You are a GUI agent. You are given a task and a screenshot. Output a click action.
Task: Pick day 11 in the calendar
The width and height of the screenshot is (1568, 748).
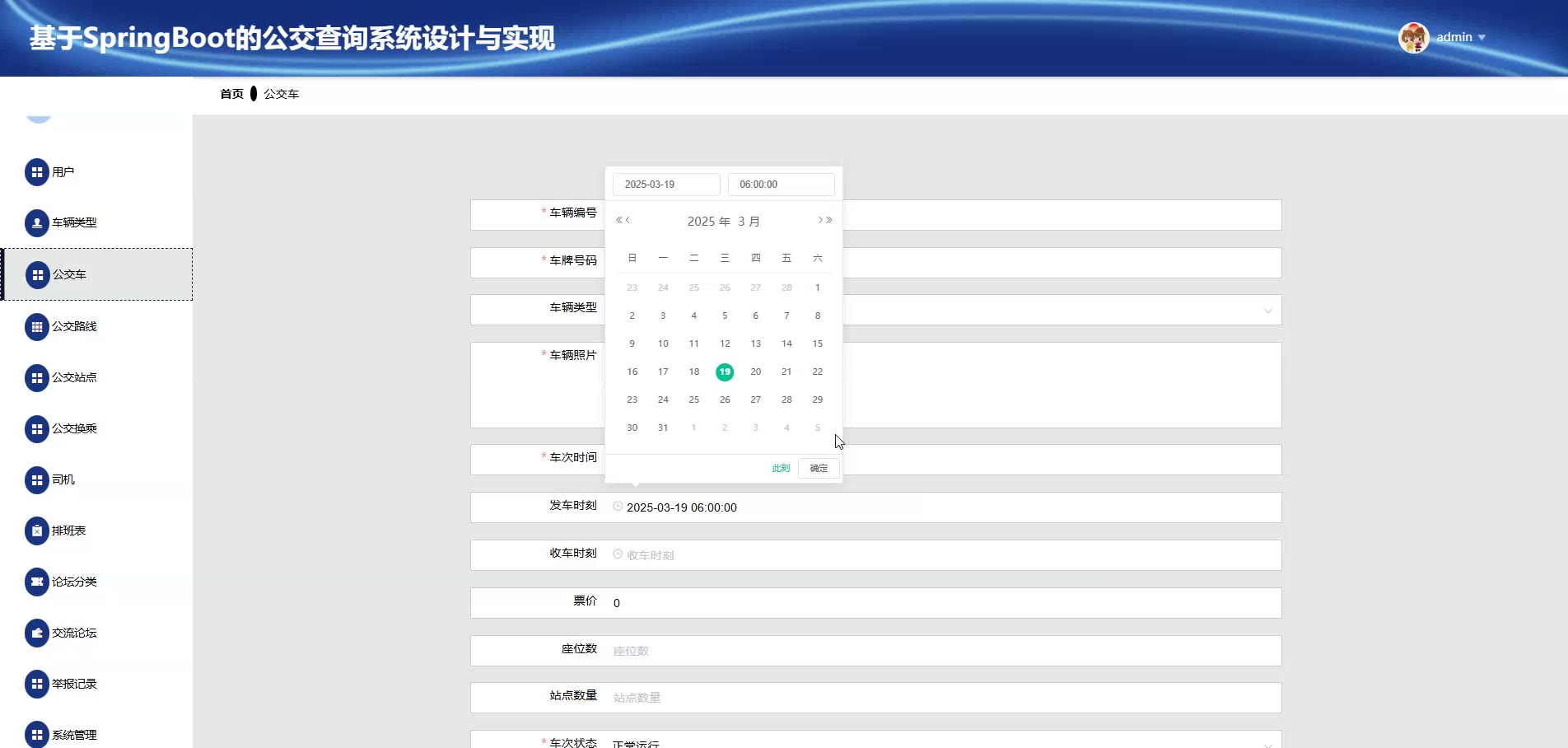pyautogui.click(x=694, y=344)
